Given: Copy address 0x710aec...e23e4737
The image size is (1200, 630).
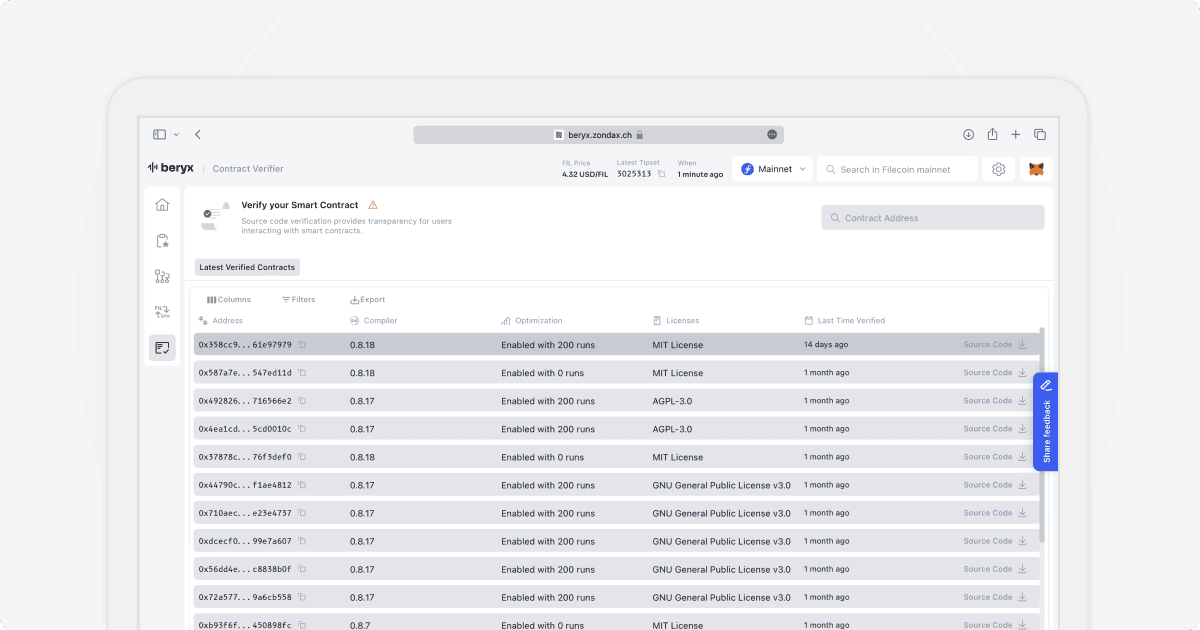Looking at the screenshot, I should 302,513.
